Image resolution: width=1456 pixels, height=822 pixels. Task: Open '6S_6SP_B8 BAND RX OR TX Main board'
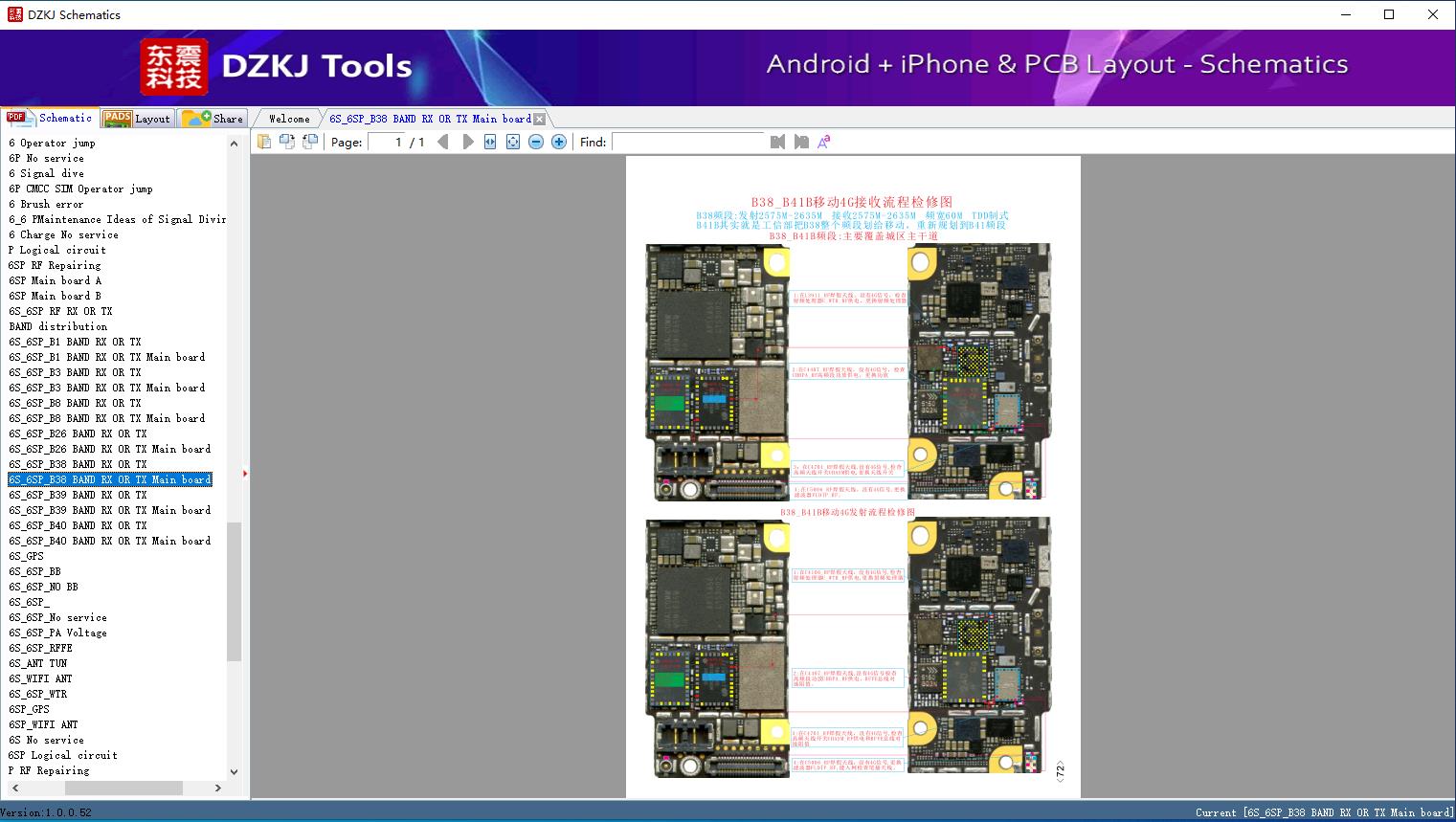coord(107,418)
